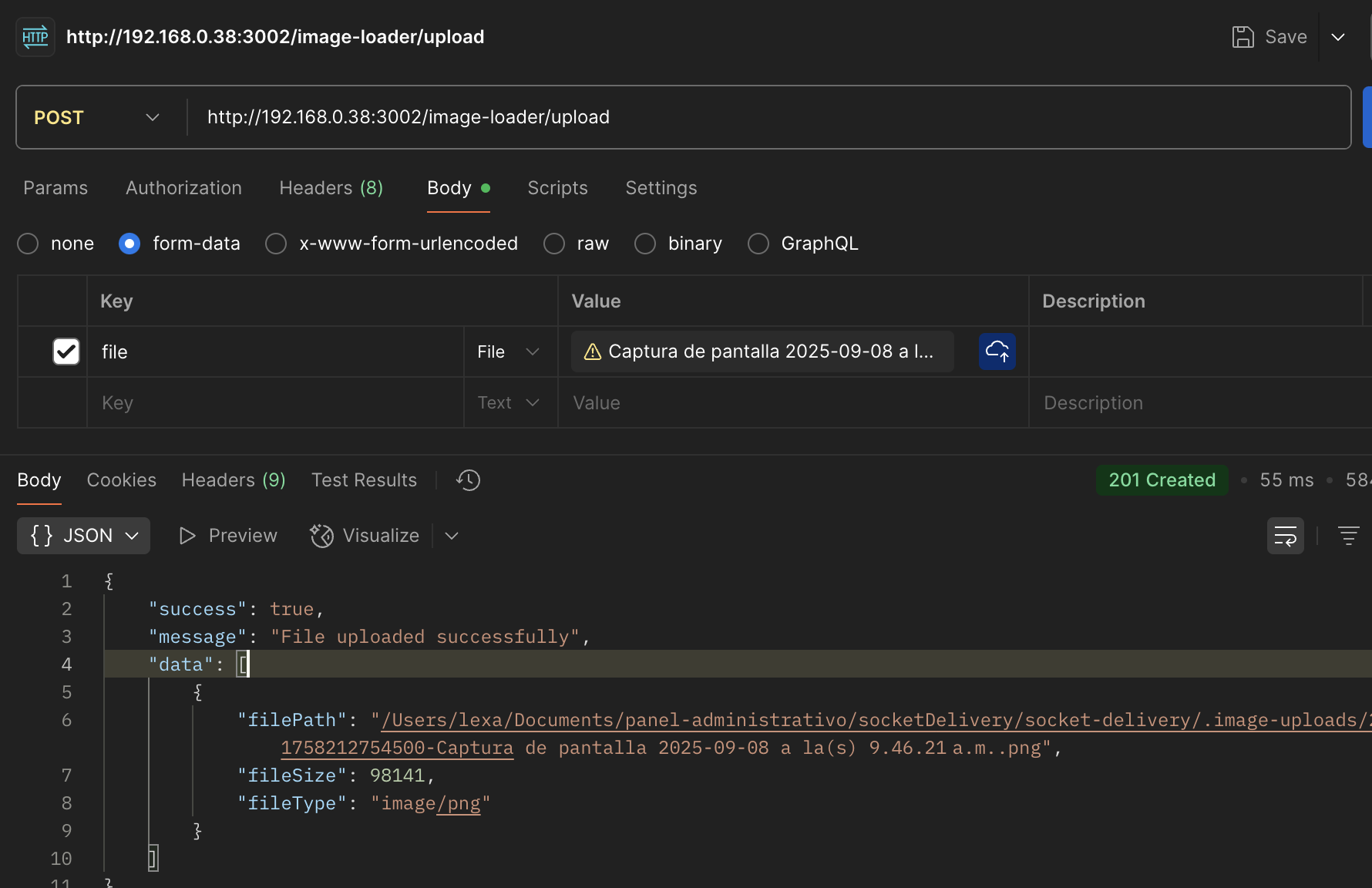Open the response history clock icon

[x=468, y=480]
